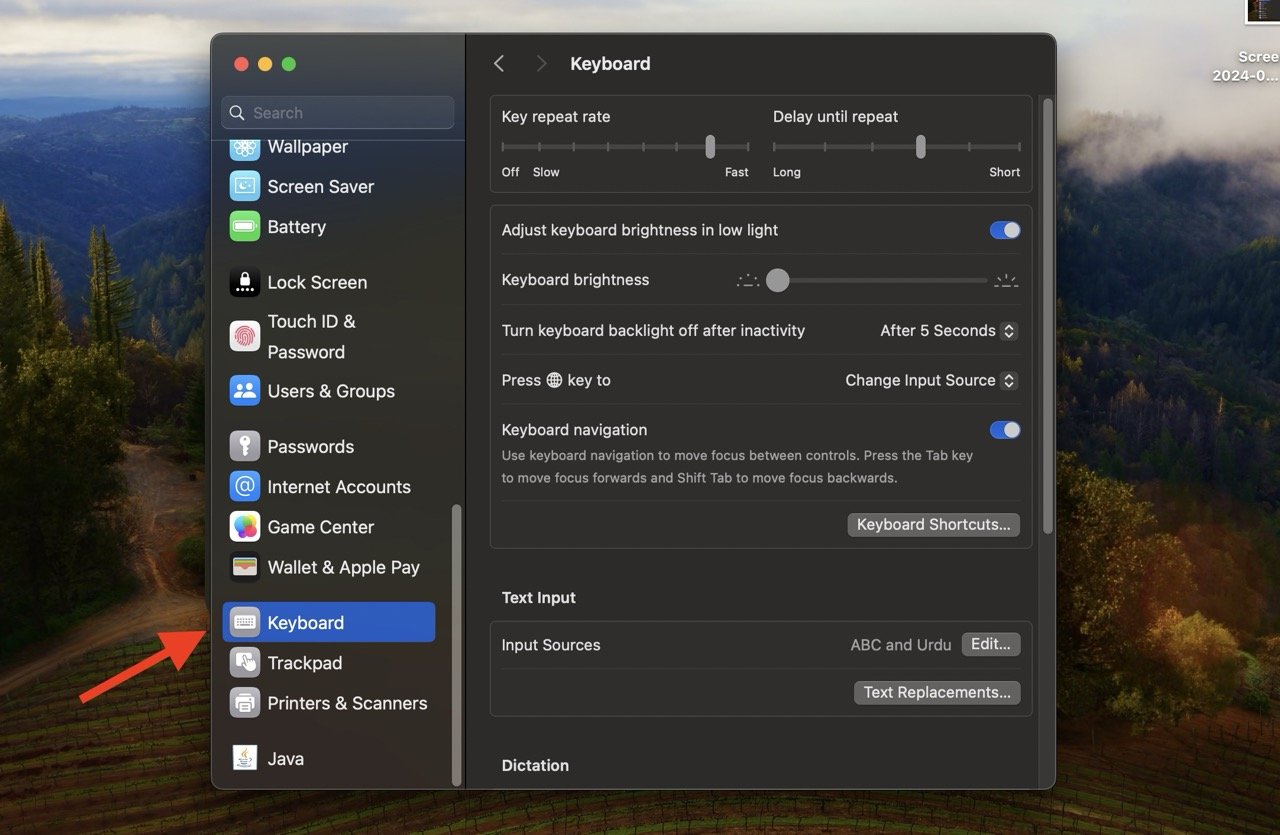Screen dimensions: 1280x835
Task: Click inside the Search field
Action: [337, 112]
